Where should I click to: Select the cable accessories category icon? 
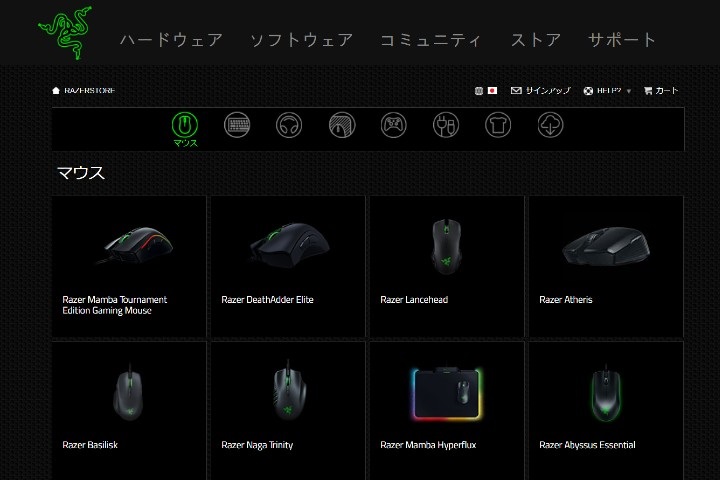(x=446, y=124)
